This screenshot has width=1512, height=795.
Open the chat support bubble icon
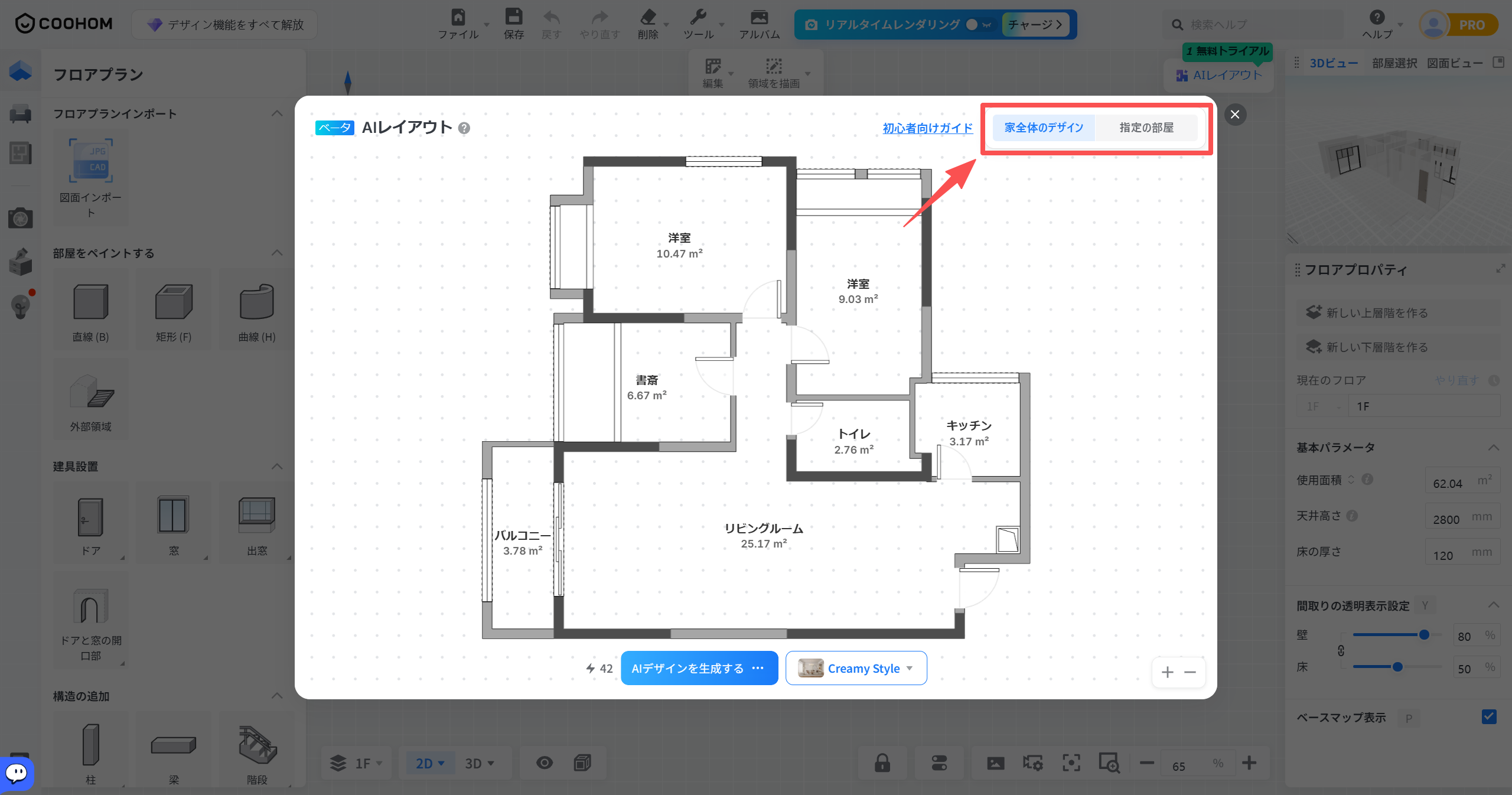17,773
